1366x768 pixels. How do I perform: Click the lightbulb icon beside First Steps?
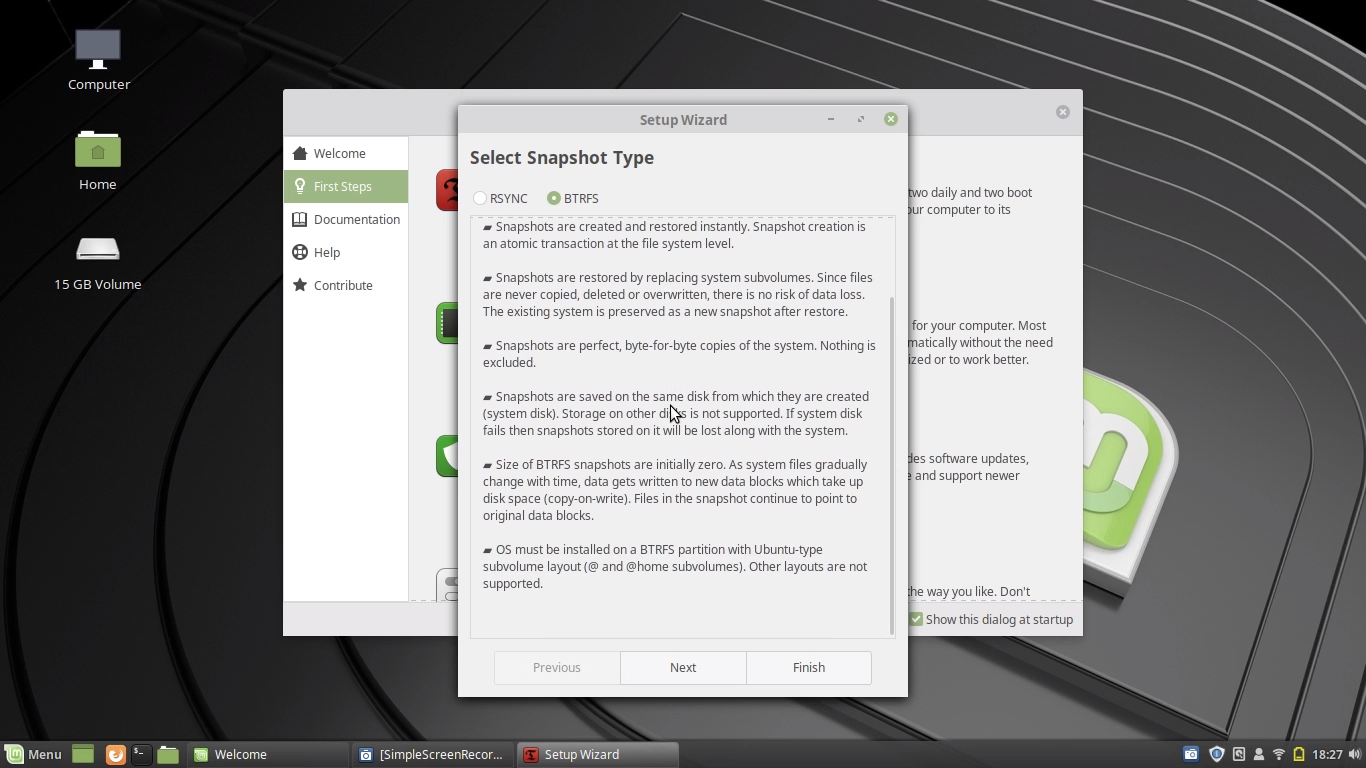300,186
